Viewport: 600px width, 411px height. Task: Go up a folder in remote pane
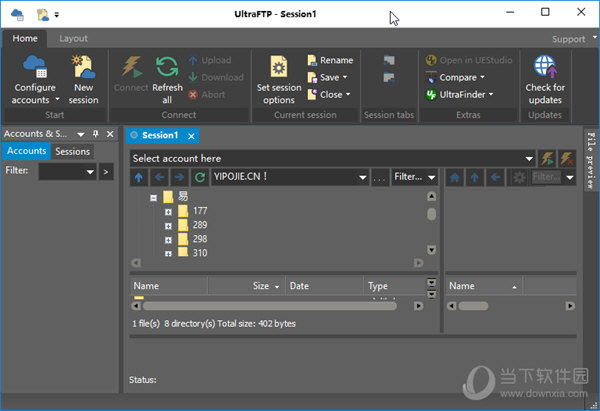474,177
